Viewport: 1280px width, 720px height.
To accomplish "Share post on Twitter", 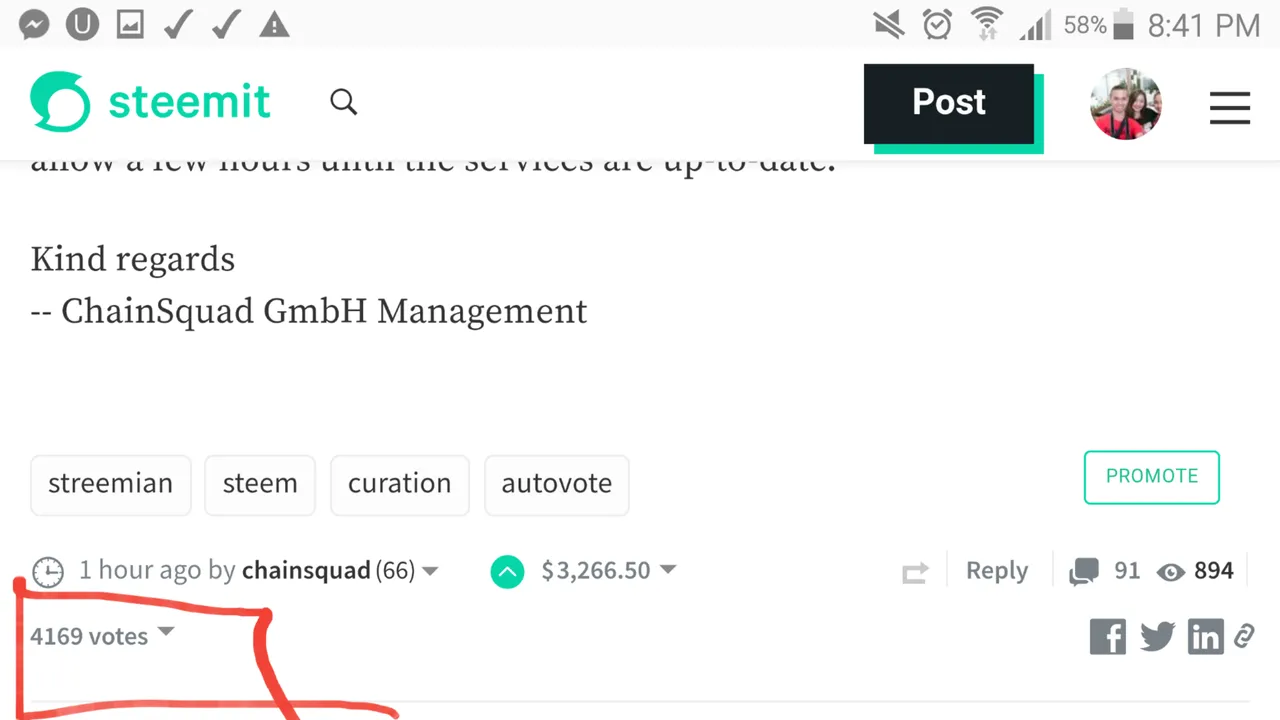I will (x=1157, y=637).
